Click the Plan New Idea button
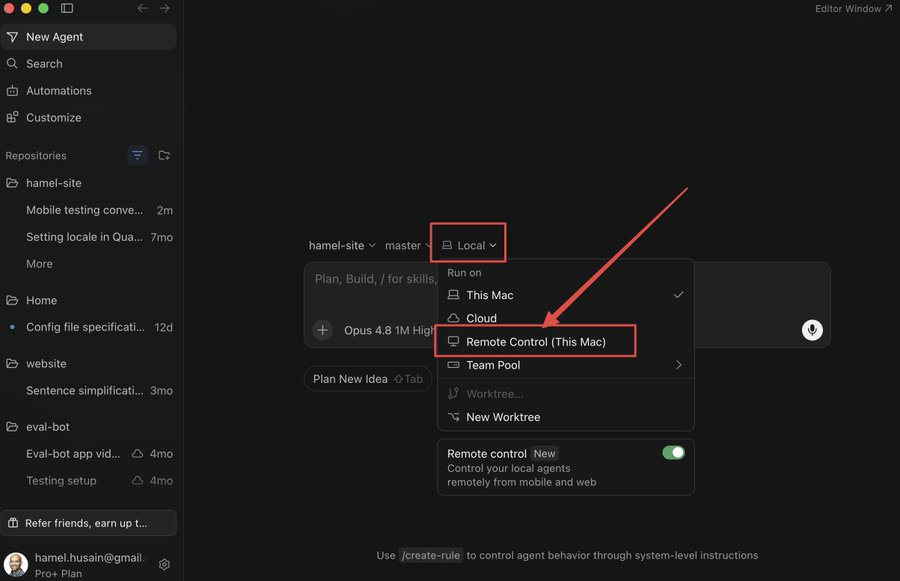 click(367, 379)
